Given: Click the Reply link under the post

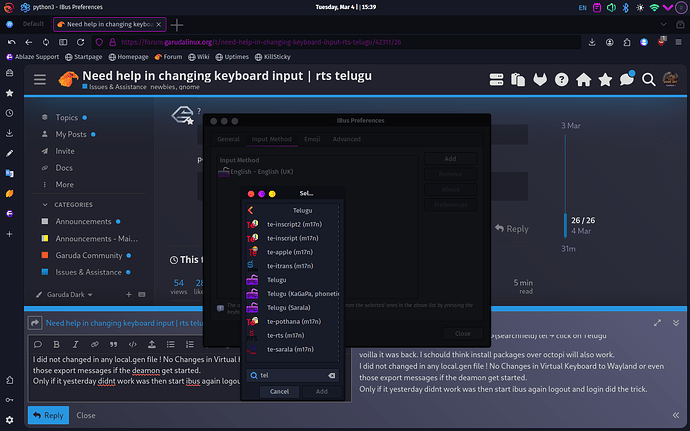Looking at the screenshot, I should [512, 228].
